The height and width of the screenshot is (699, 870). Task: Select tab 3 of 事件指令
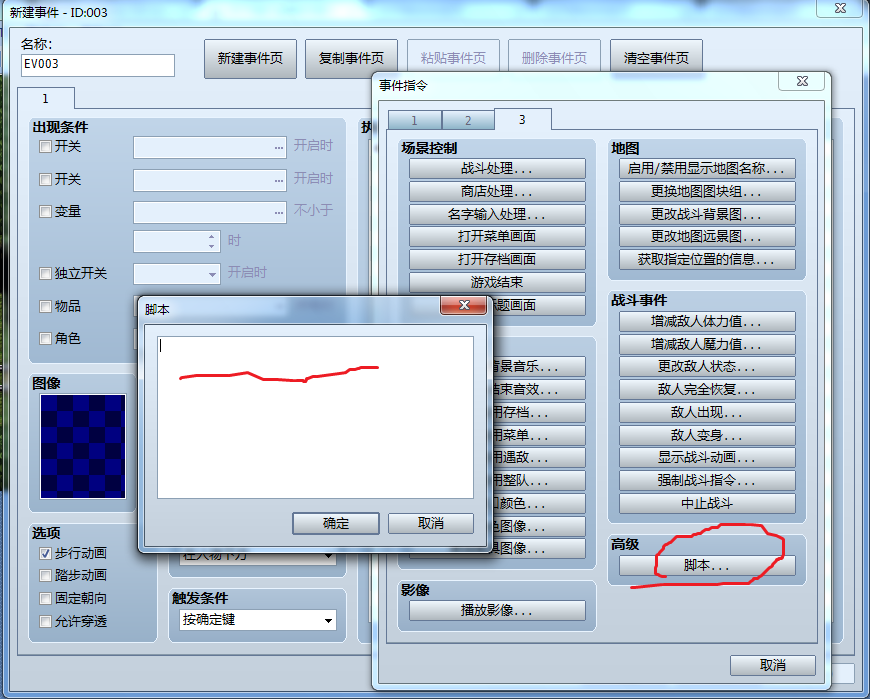tap(522, 119)
